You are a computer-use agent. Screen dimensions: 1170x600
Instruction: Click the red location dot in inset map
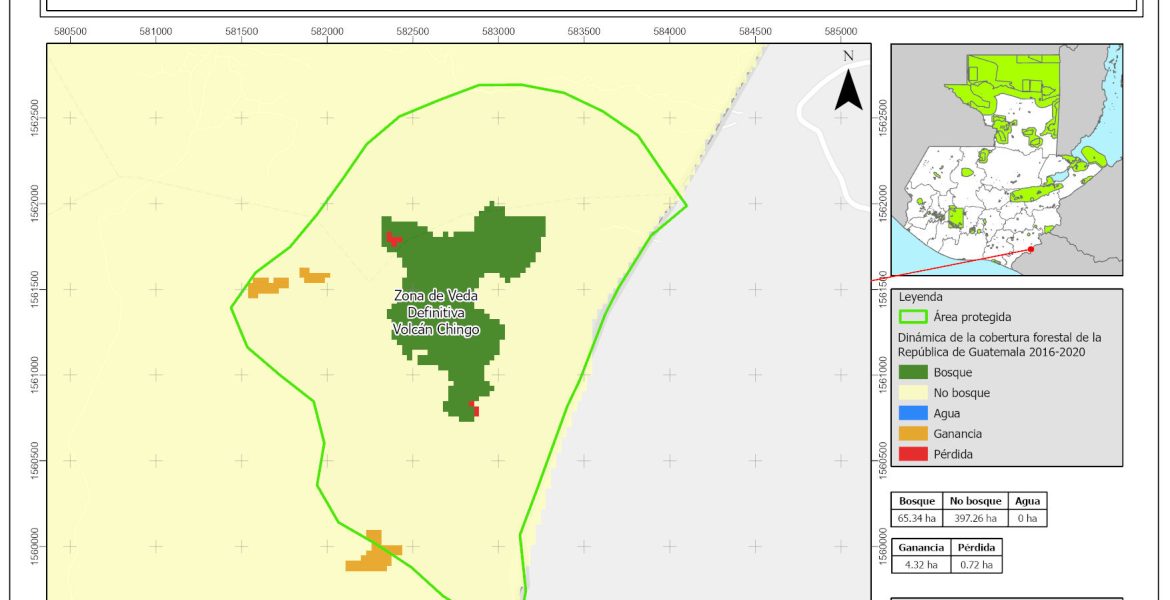1031,250
